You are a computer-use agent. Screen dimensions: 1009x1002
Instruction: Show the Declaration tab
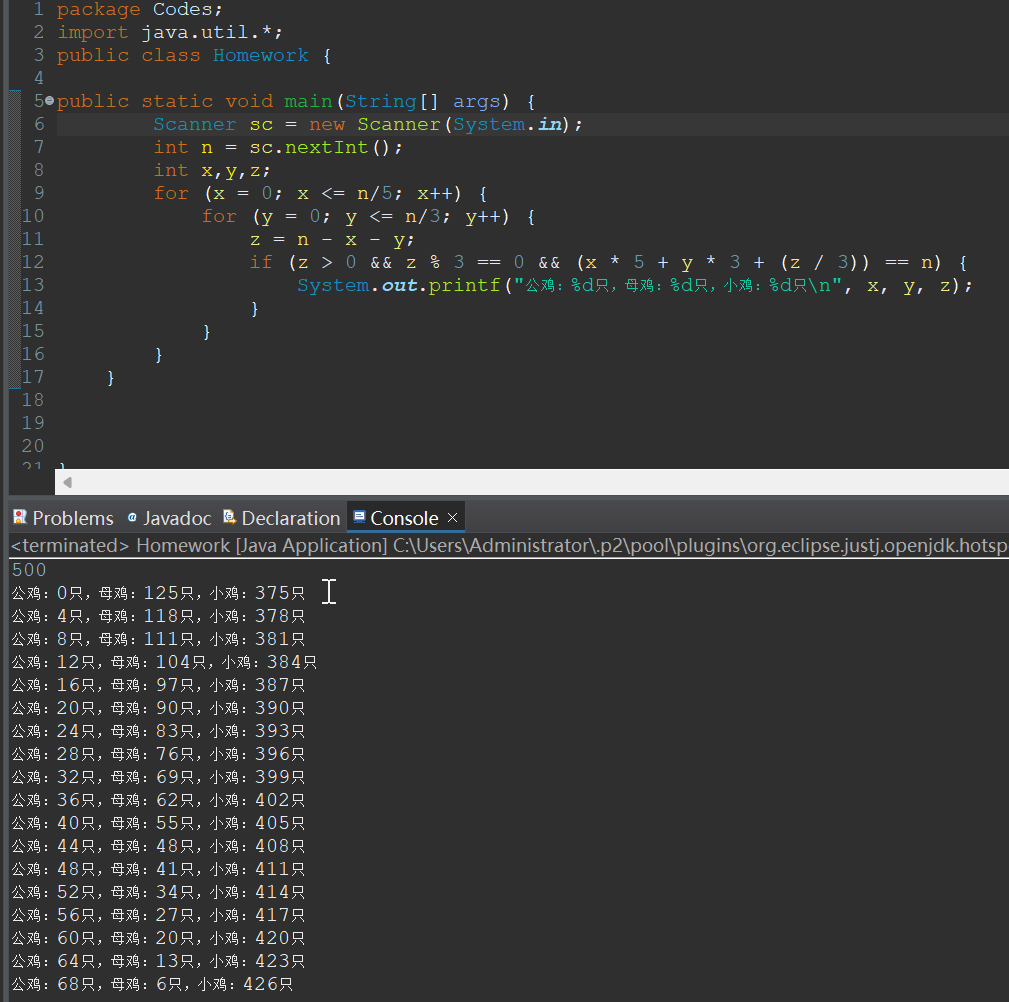[290, 518]
